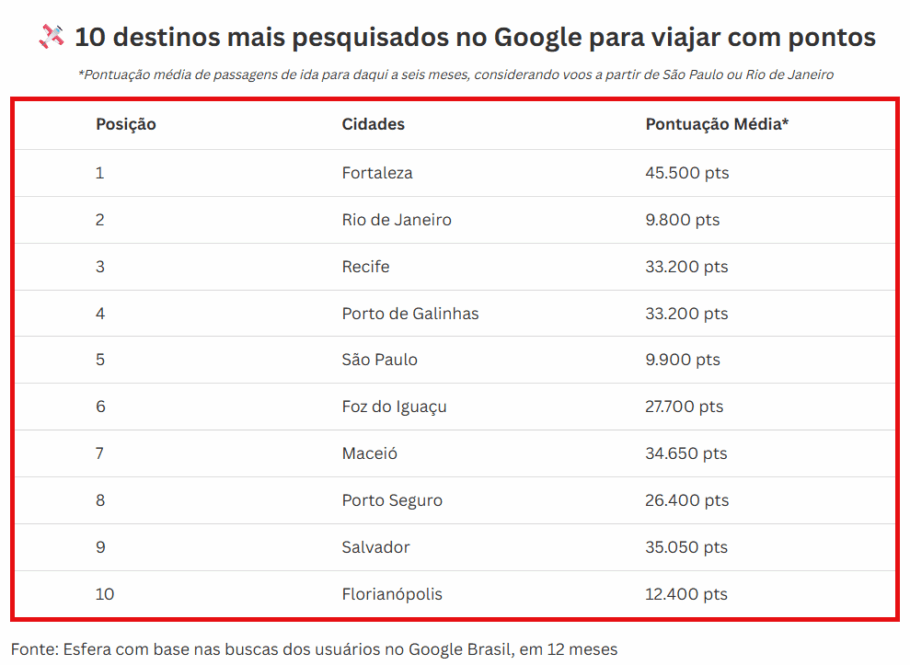Select the Florianópolis city cell

(x=391, y=595)
